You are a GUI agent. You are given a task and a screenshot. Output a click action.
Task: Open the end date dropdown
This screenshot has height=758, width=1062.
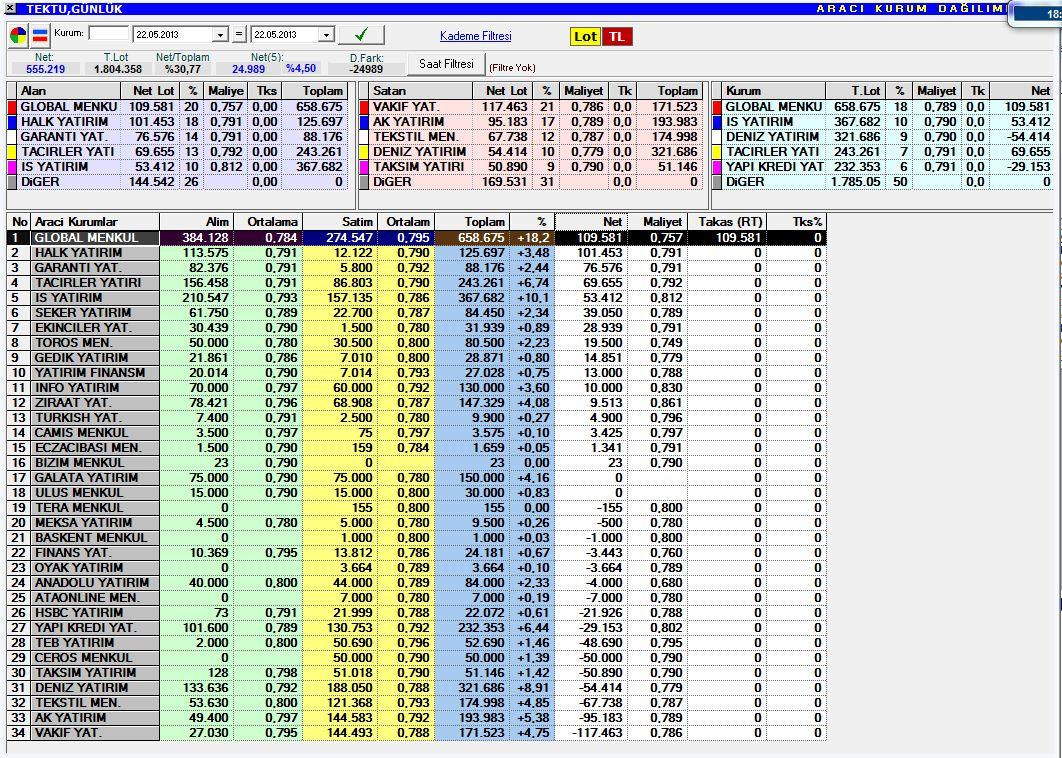point(326,35)
